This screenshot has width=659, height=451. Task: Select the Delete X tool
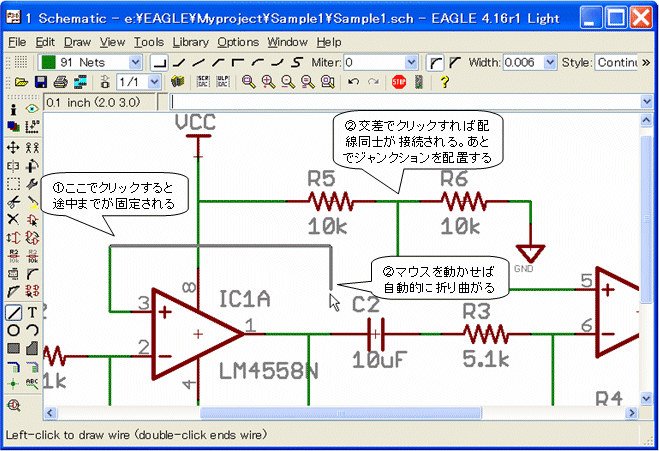13,219
